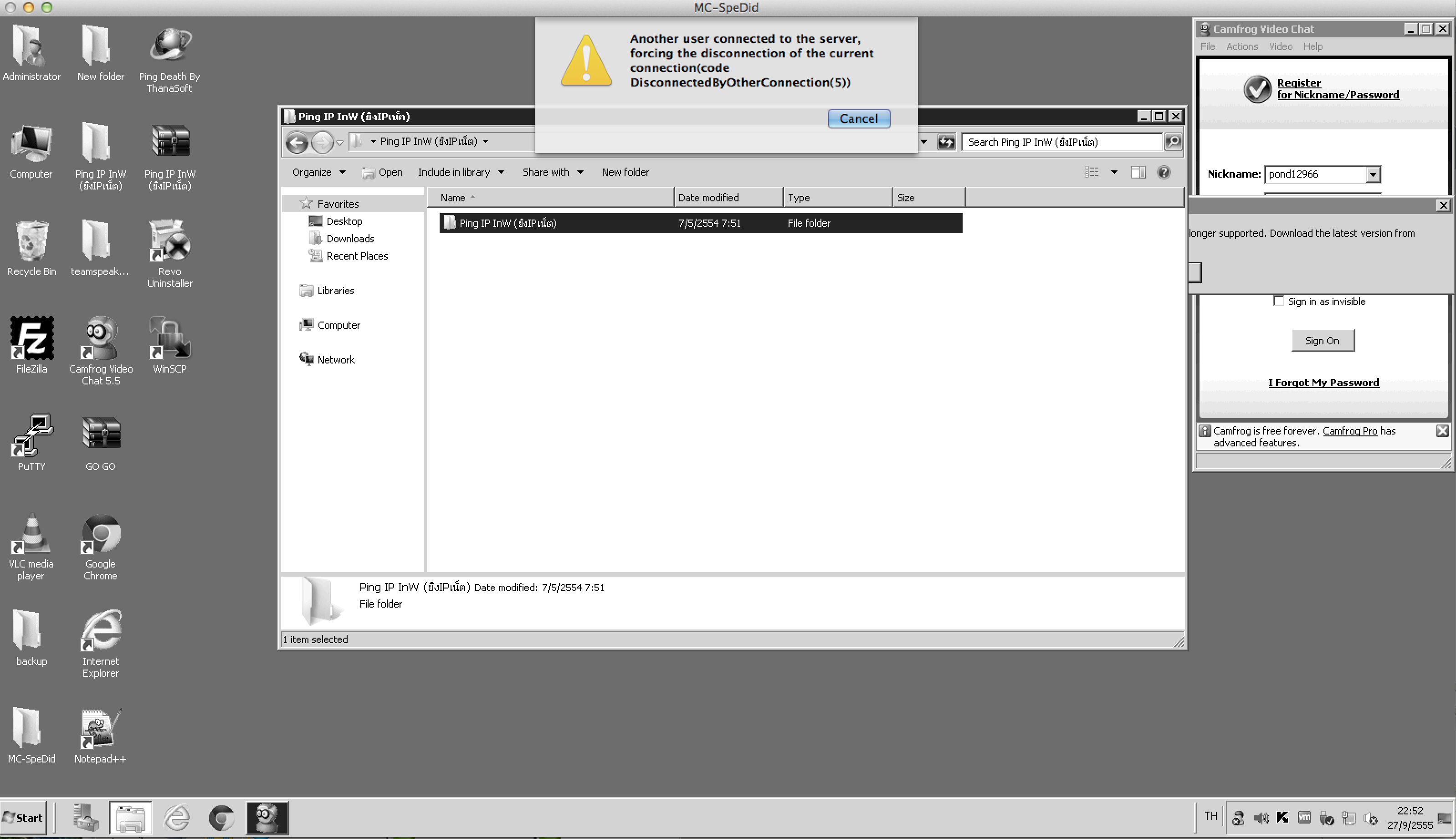Enable Sign in as invisible checkbox
The image size is (1456, 839).
[1278, 302]
